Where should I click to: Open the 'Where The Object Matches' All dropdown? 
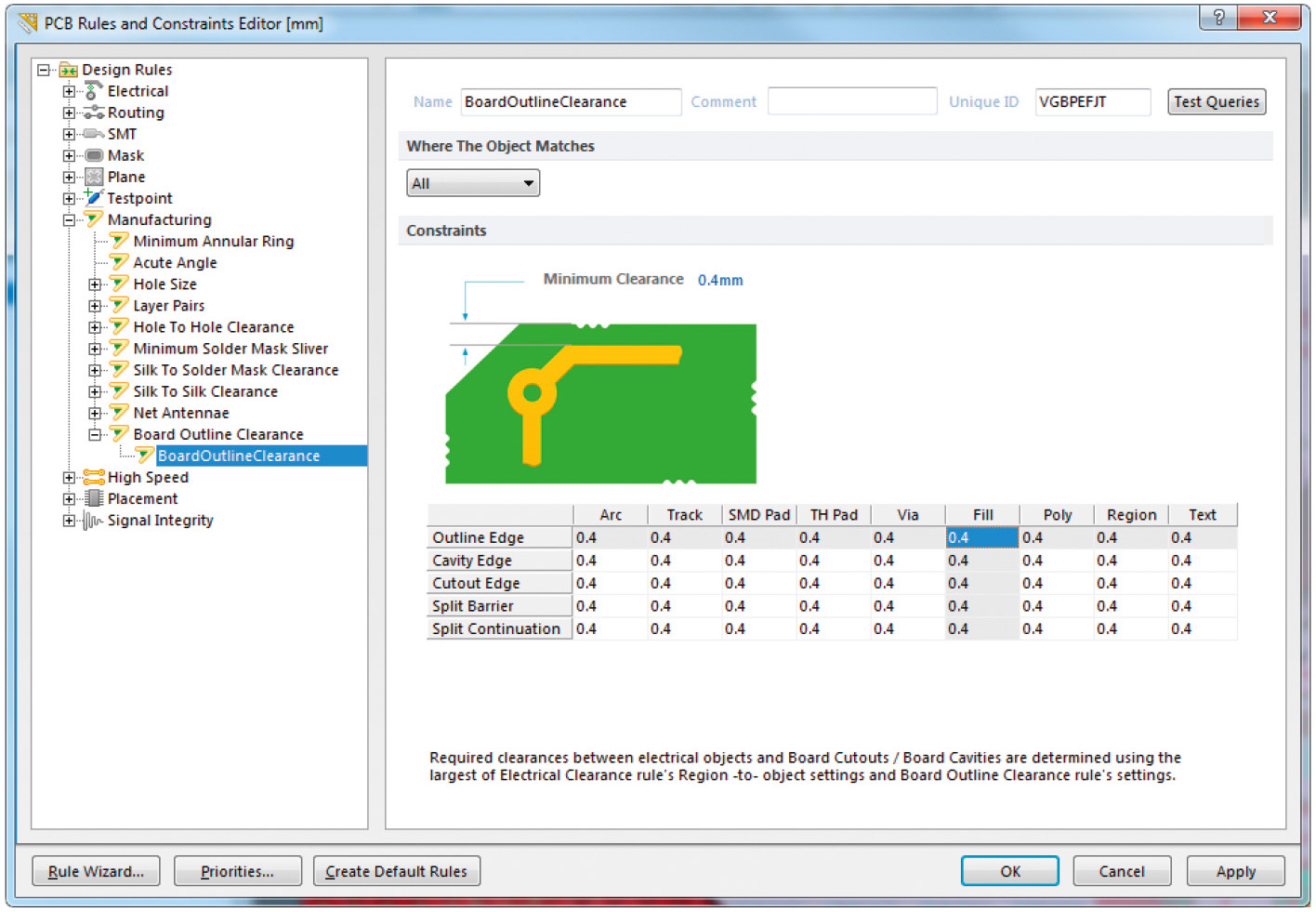(x=473, y=183)
